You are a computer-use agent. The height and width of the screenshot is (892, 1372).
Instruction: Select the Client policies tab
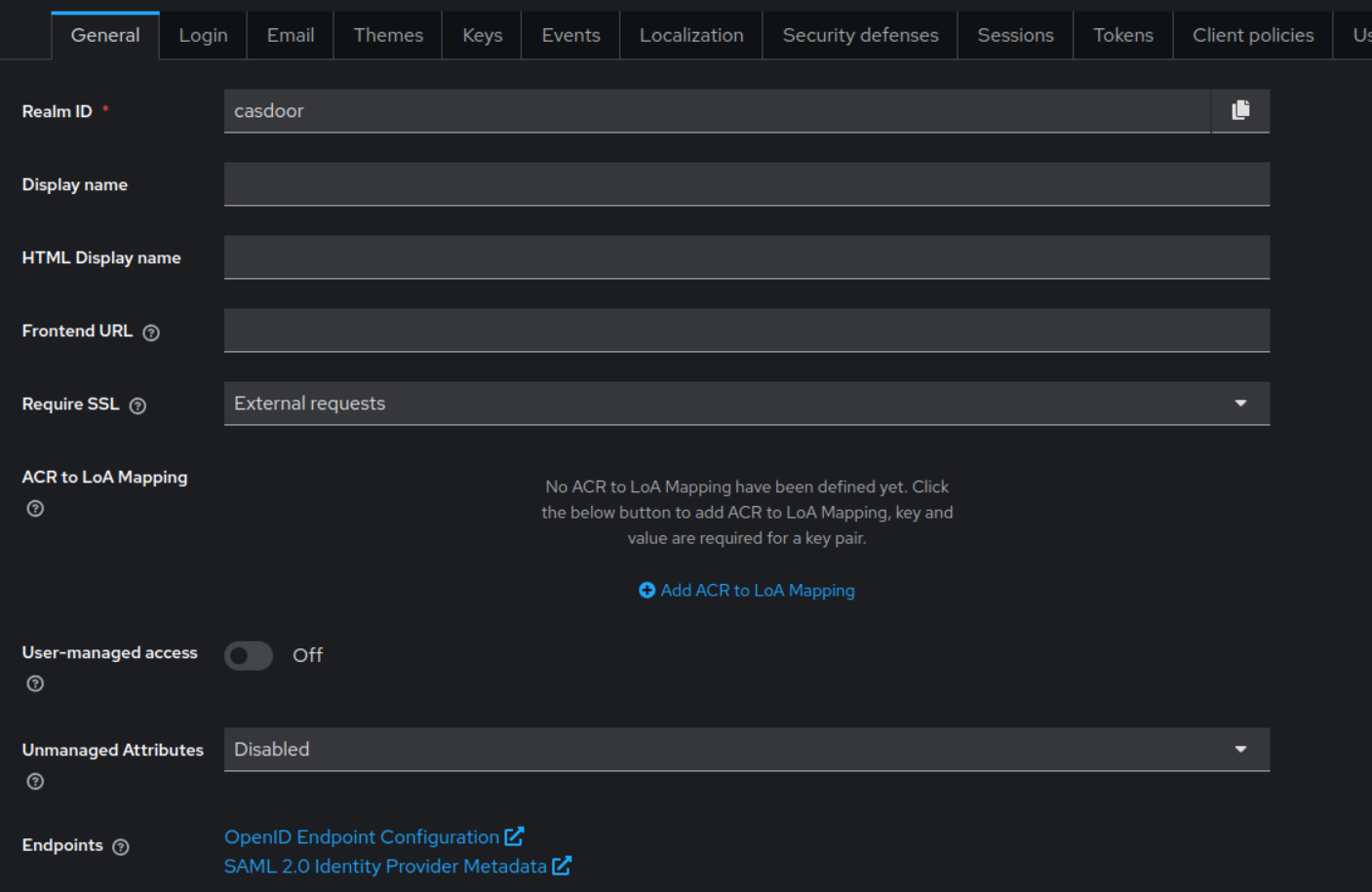click(1253, 35)
